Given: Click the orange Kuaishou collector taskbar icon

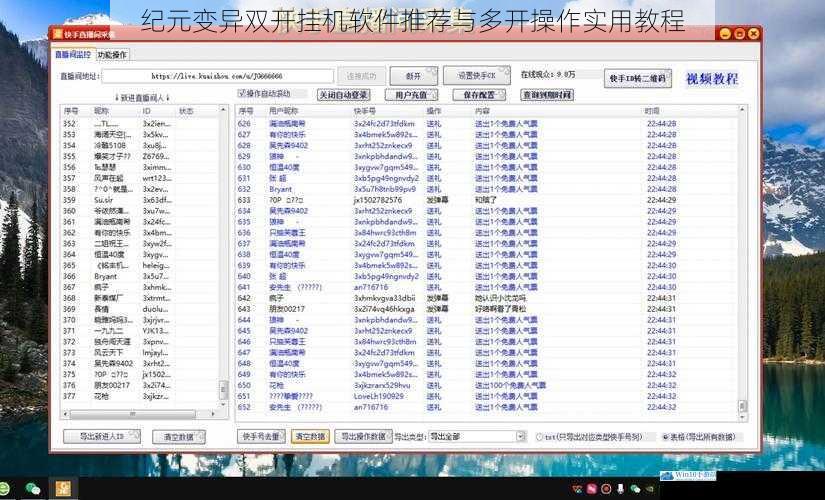Looking at the screenshot, I should pos(63,488).
